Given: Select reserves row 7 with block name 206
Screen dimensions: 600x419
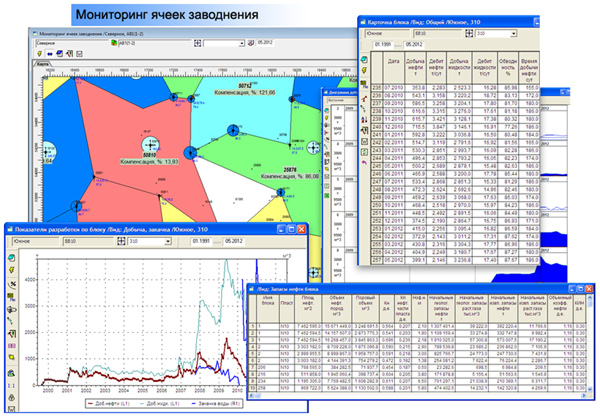Looking at the screenshot, I should (417, 367).
